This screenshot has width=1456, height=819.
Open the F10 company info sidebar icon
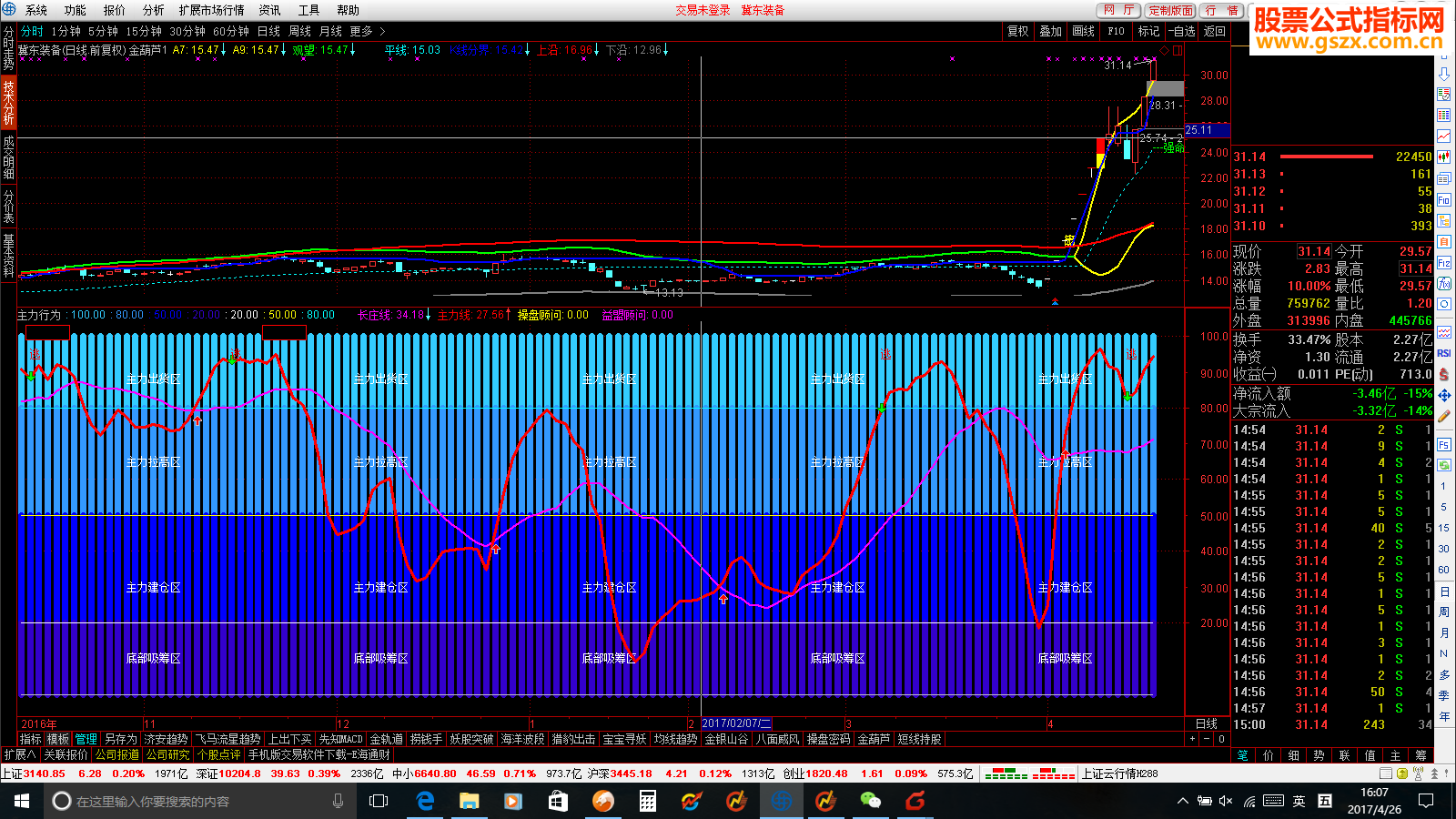point(1444,200)
